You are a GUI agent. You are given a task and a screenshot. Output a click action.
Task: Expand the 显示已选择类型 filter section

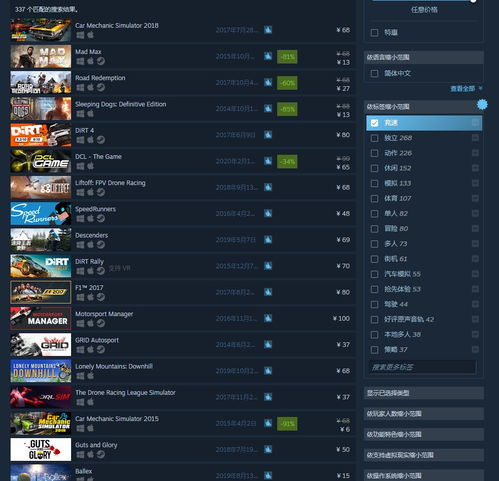pyautogui.click(x=424, y=393)
